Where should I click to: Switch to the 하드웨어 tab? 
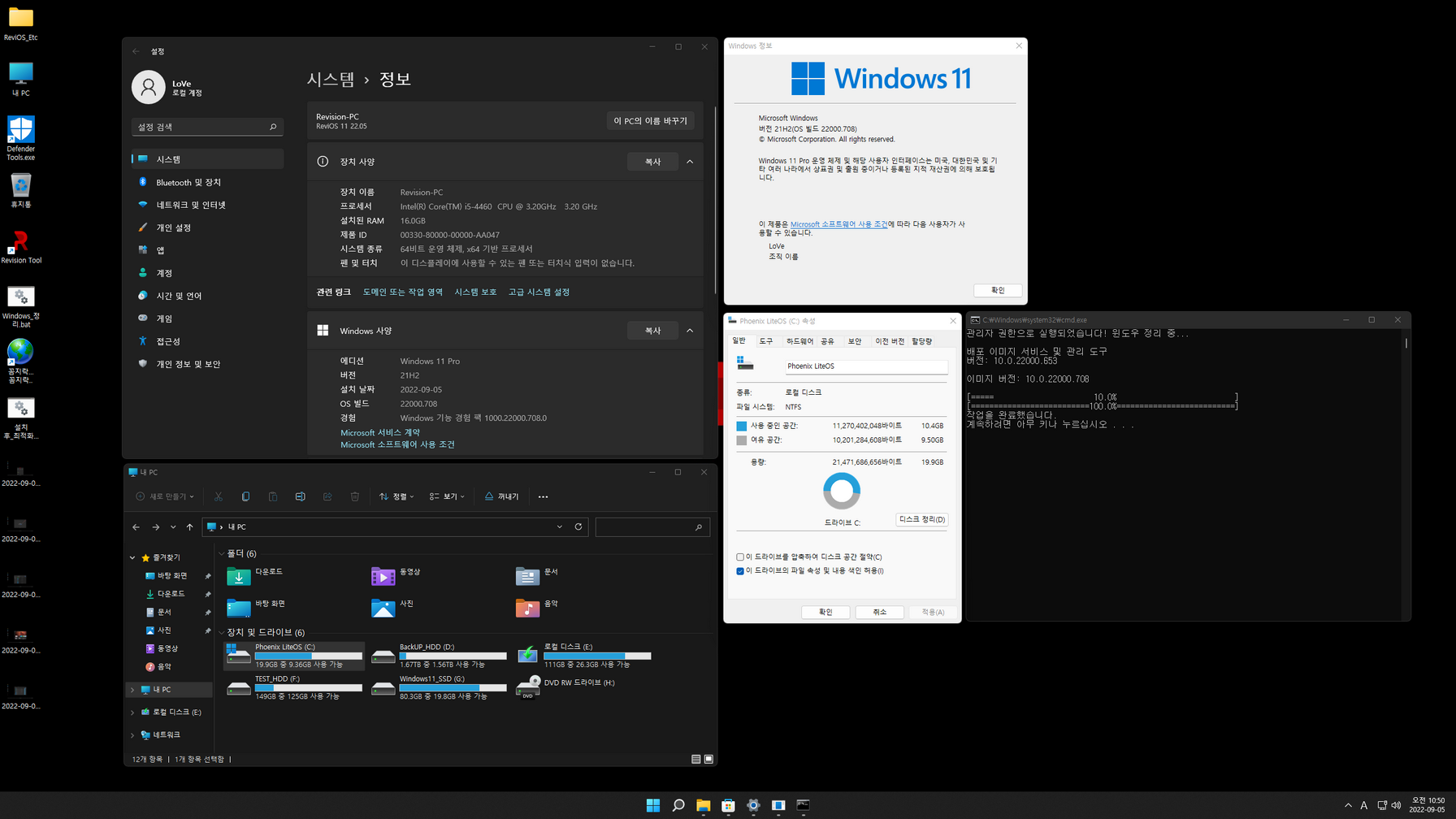[x=799, y=341]
